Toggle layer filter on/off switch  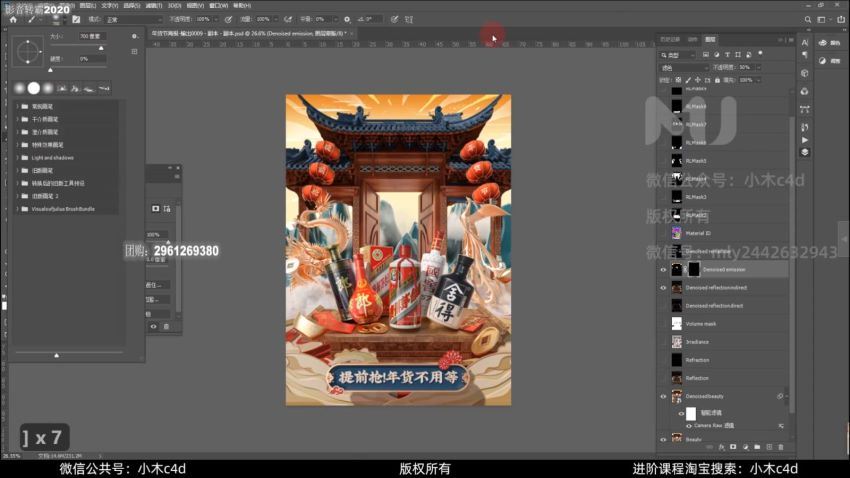pyautogui.click(x=760, y=54)
